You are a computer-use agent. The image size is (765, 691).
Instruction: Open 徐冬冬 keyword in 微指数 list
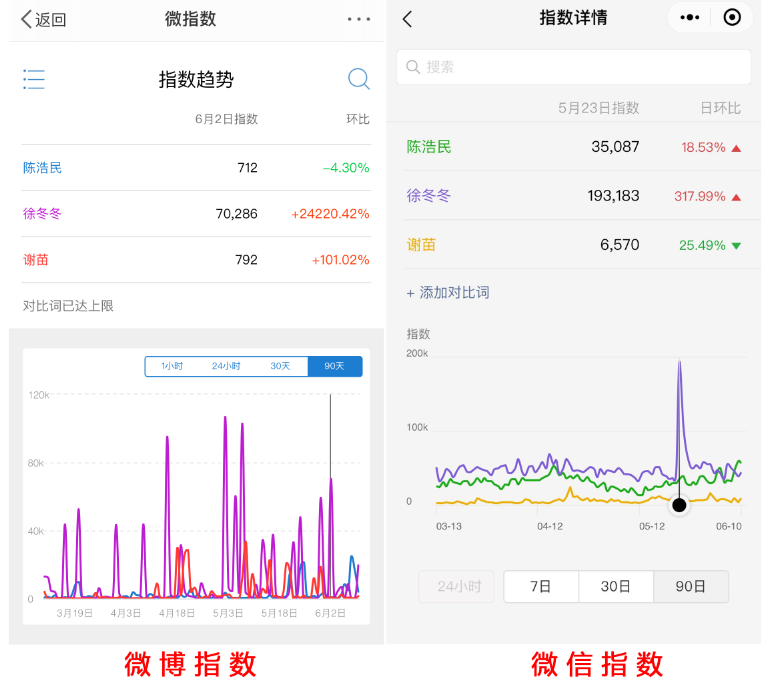click(42, 214)
